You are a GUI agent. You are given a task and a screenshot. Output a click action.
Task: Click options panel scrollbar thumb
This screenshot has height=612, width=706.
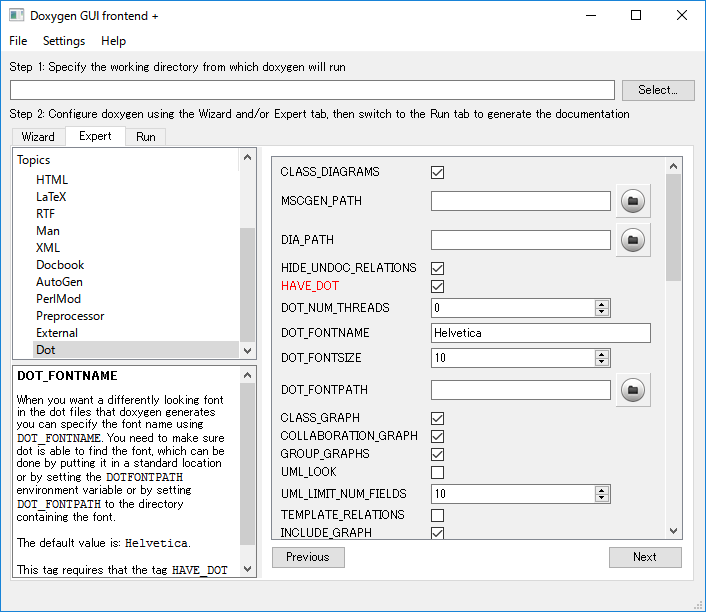pos(674,227)
